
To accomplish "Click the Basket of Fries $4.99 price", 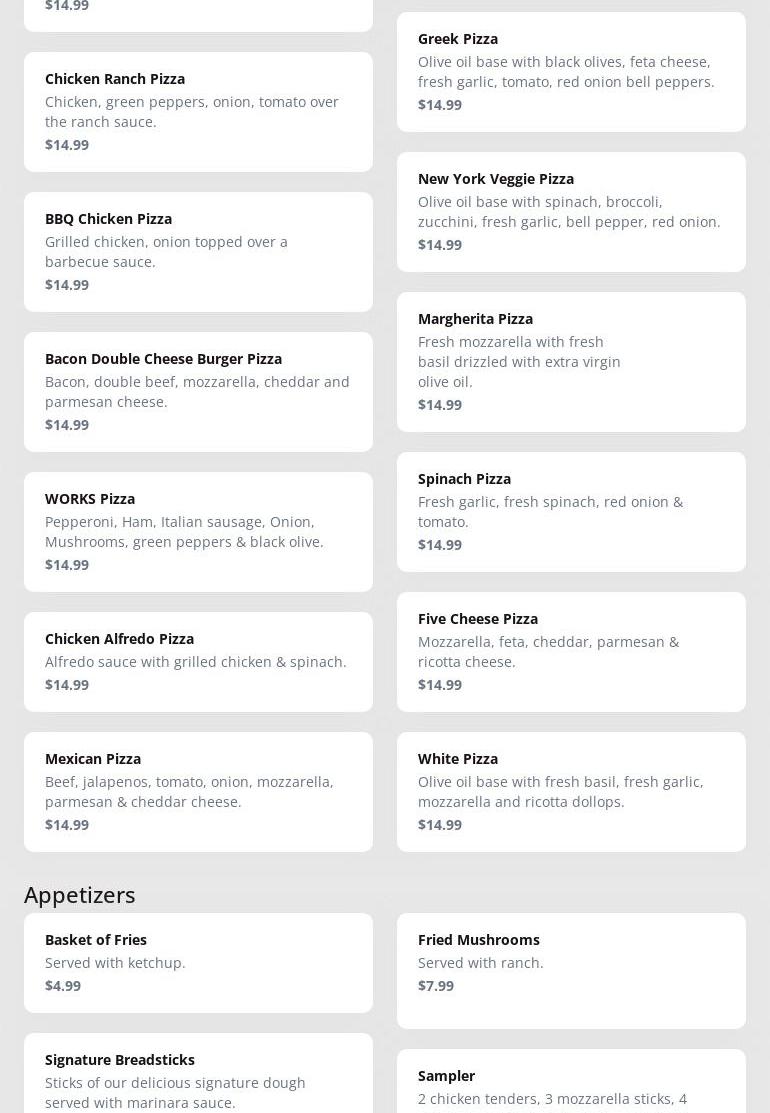I will [x=63, y=985].
